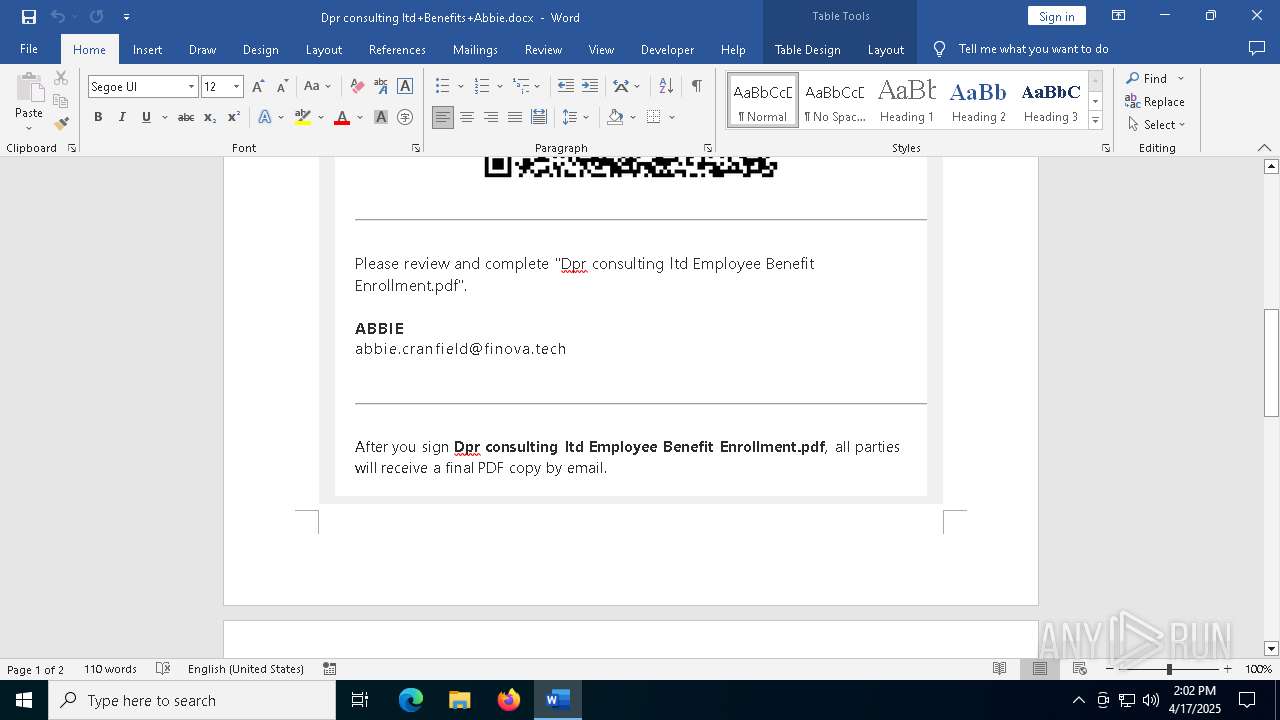Screen dimensions: 1280x720
Task: Click the macro recording status bar icon
Action: point(329,669)
